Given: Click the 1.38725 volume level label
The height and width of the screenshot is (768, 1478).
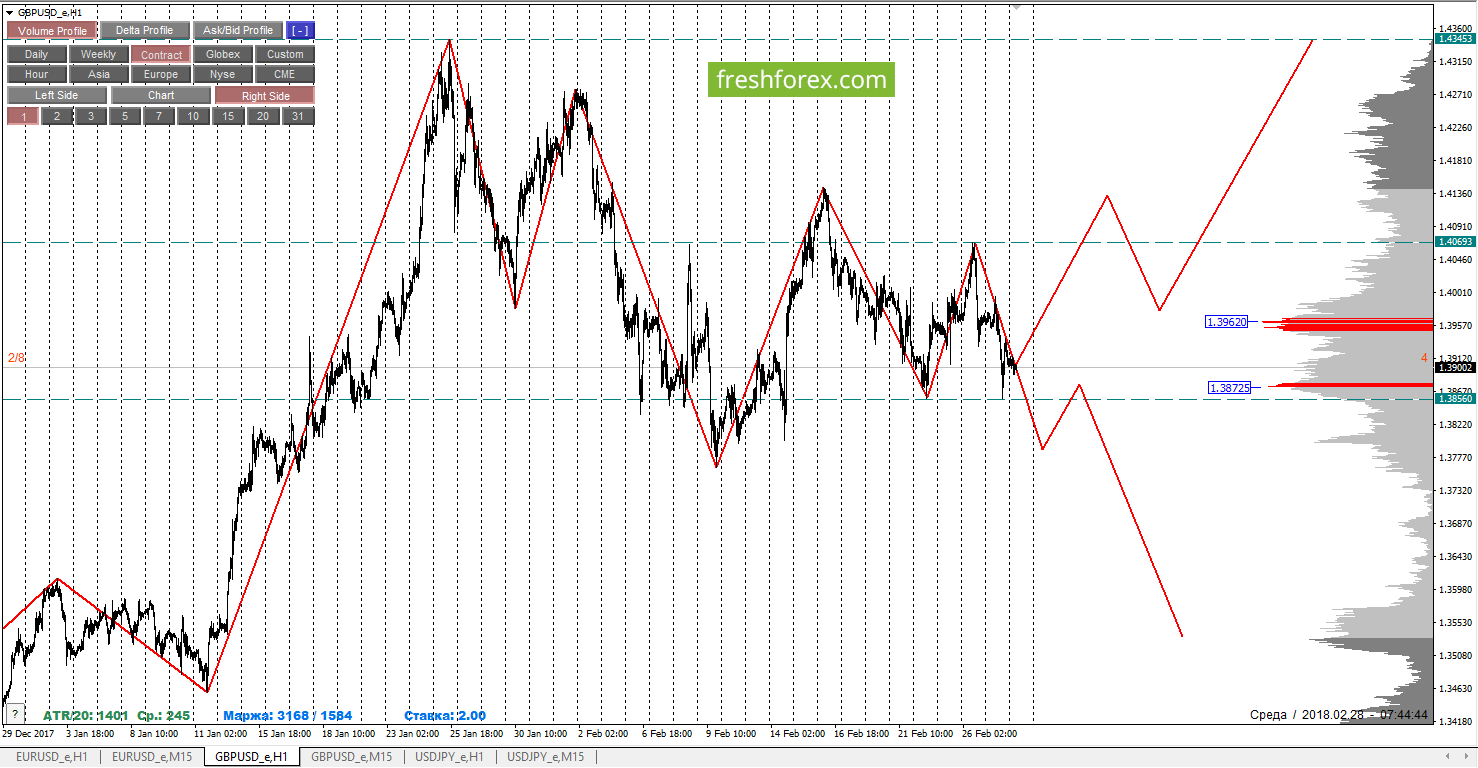Looking at the screenshot, I should tap(1229, 387).
